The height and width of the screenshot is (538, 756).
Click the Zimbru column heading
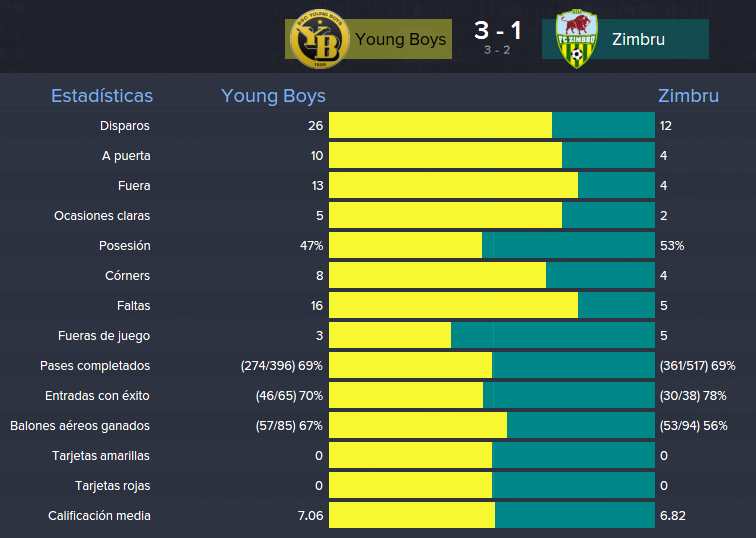688,96
